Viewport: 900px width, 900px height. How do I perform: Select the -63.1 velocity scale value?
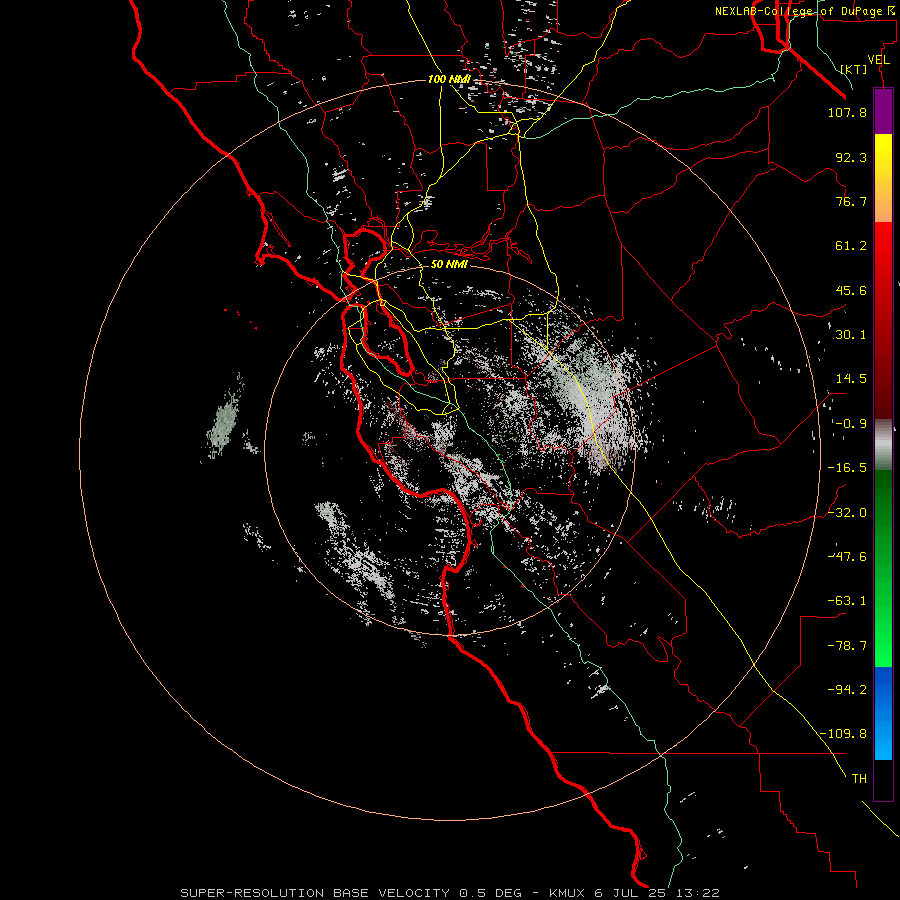click(x=847, y=601)
